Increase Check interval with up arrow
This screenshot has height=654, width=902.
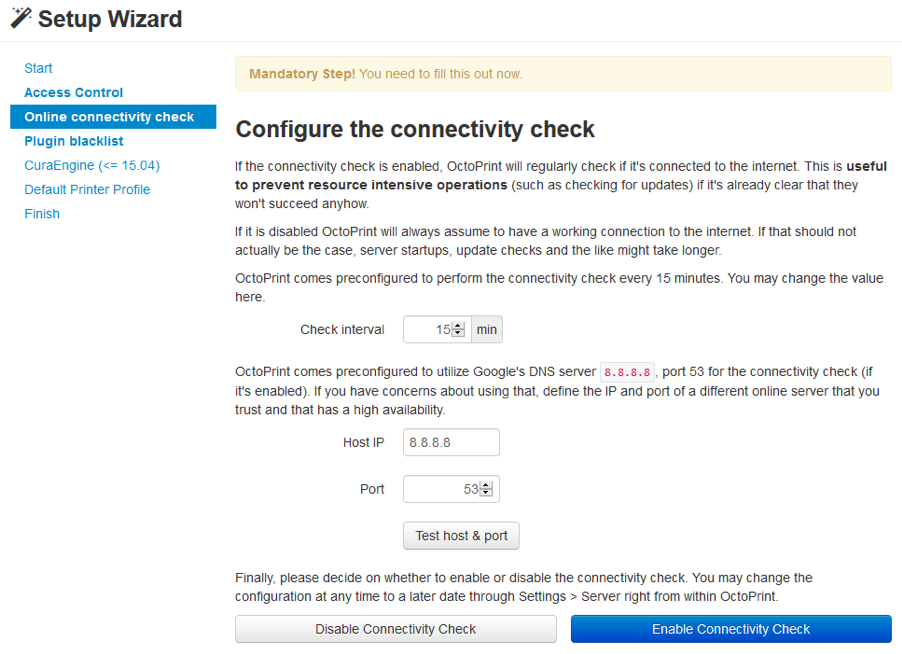click(458, 326)
